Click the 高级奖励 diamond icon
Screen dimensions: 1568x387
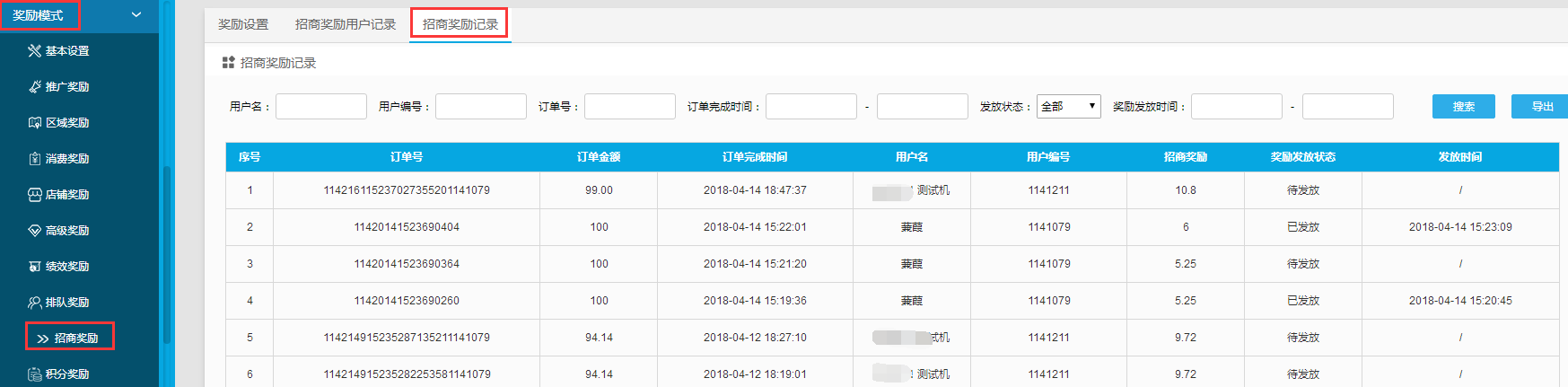34,231
